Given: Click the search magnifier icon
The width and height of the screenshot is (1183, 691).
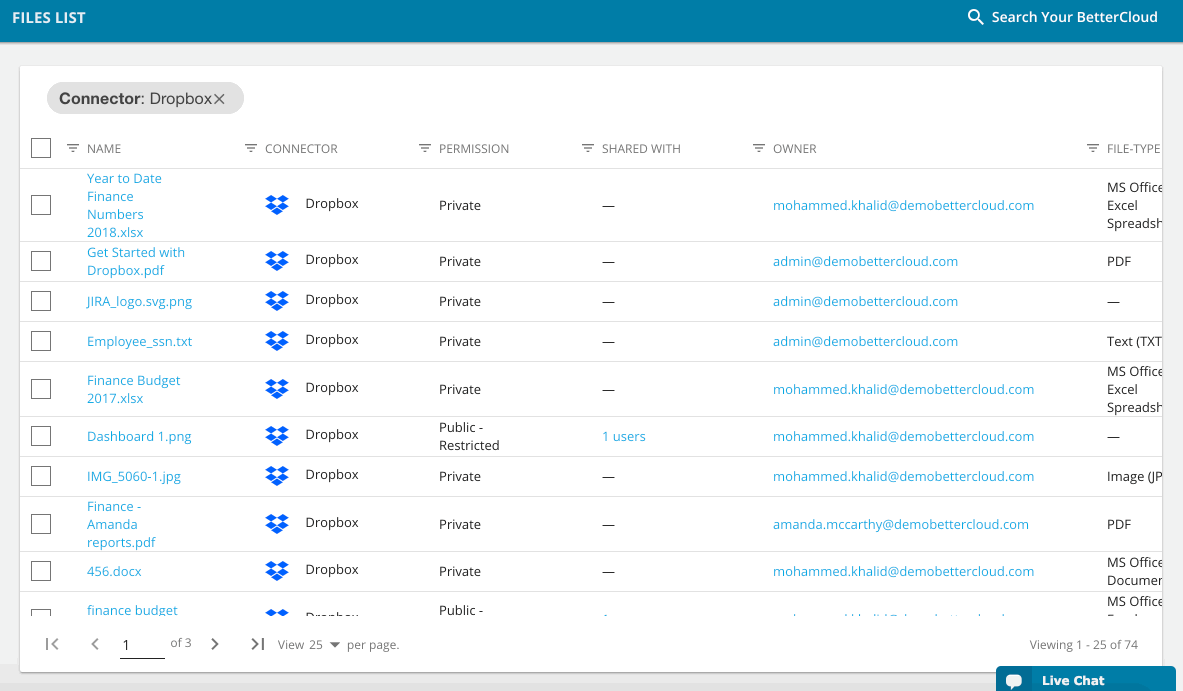Looking at the screenshot, I should point(975,17).
